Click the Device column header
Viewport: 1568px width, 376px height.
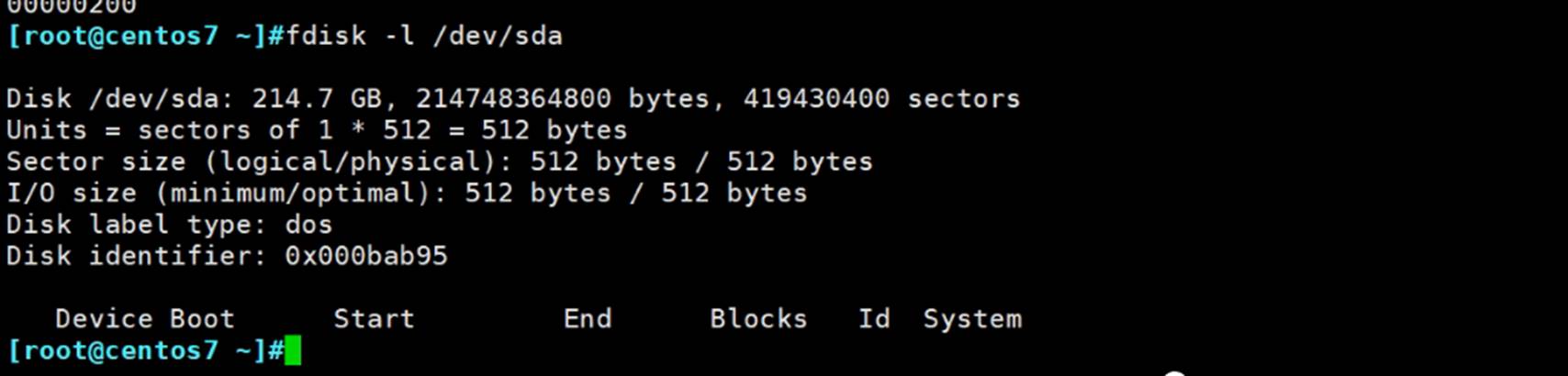click(104, 318)
